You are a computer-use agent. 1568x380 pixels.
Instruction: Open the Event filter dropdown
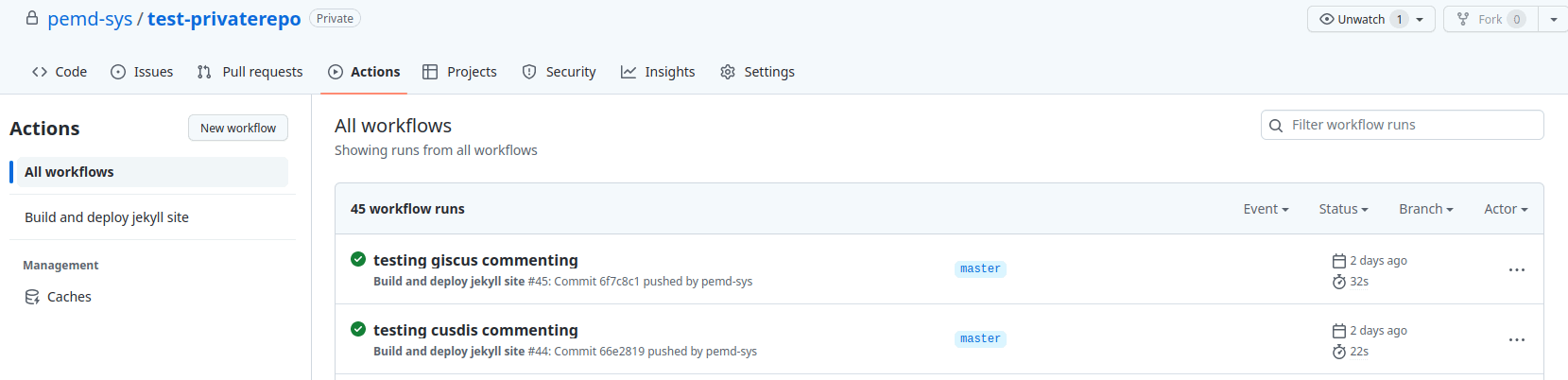point(1266,209)
